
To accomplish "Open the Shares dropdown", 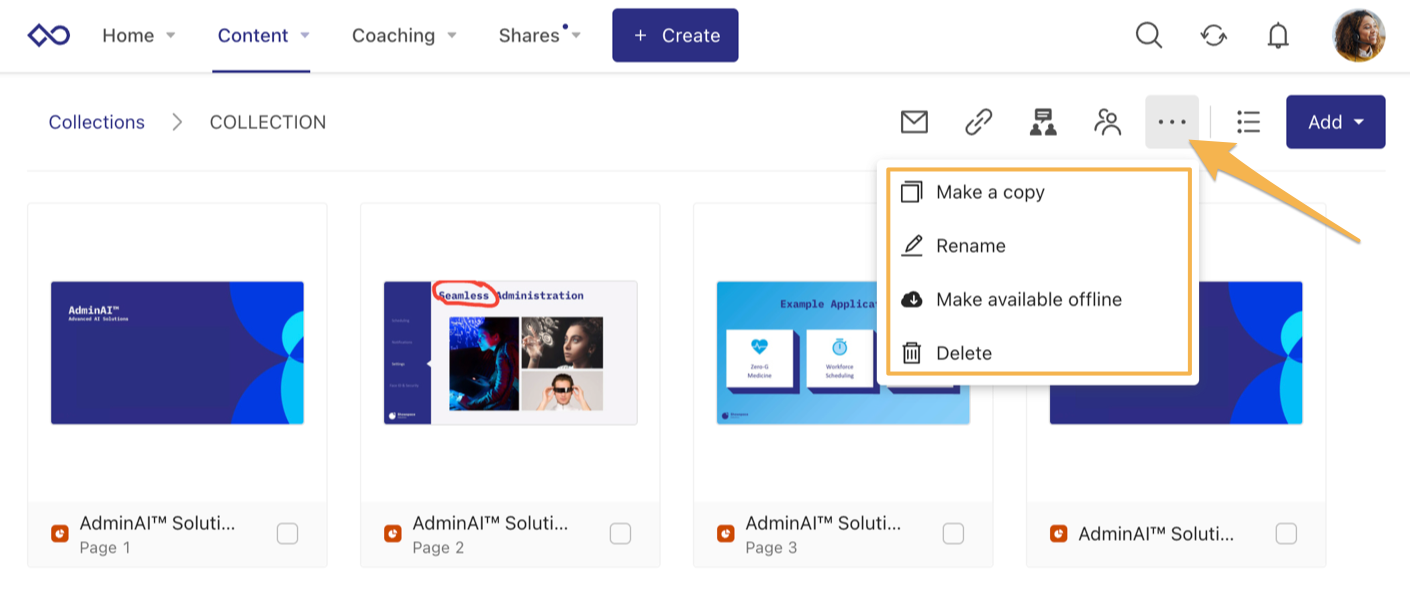I will [538, 35].
